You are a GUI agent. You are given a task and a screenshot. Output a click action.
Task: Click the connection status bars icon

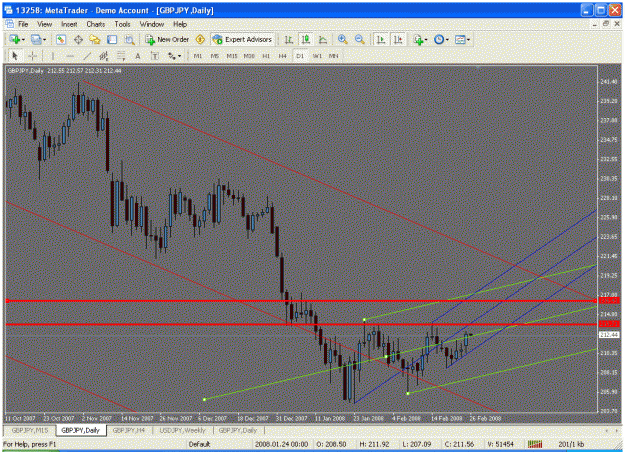pos(535,444)
